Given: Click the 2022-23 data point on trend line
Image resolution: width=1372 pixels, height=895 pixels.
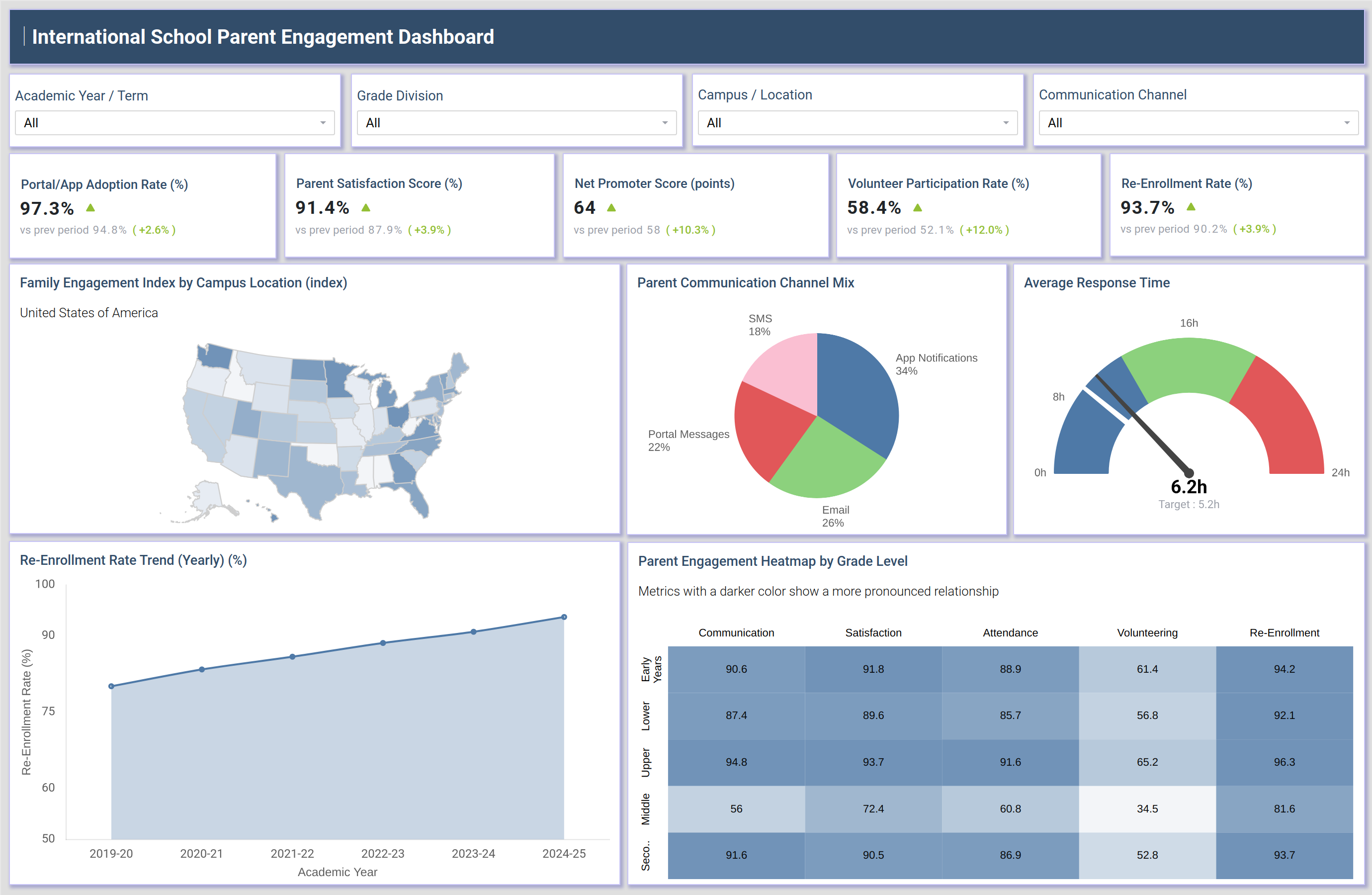Looking at the screenshot, I should (x=383, y=643).
